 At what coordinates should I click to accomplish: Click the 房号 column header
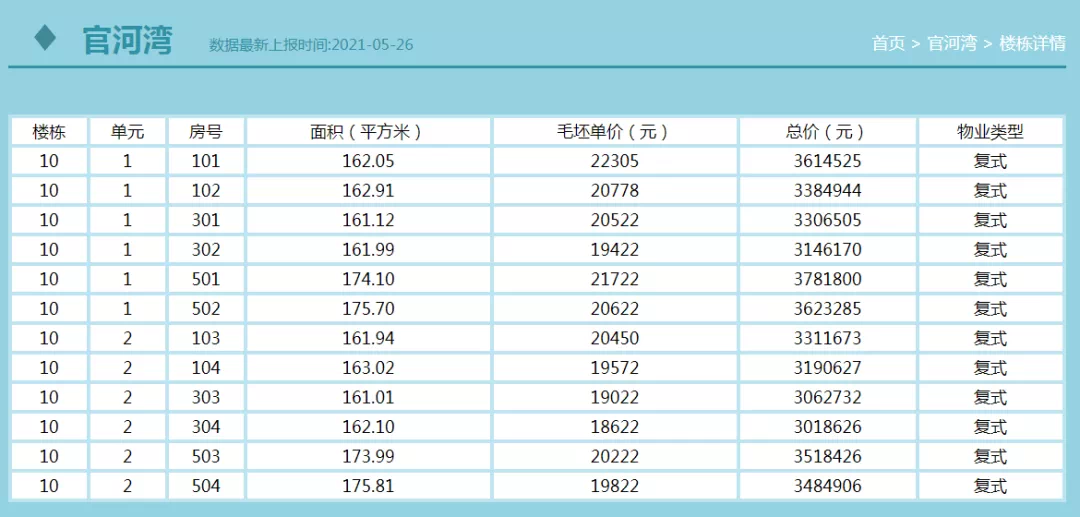[206, 131]
